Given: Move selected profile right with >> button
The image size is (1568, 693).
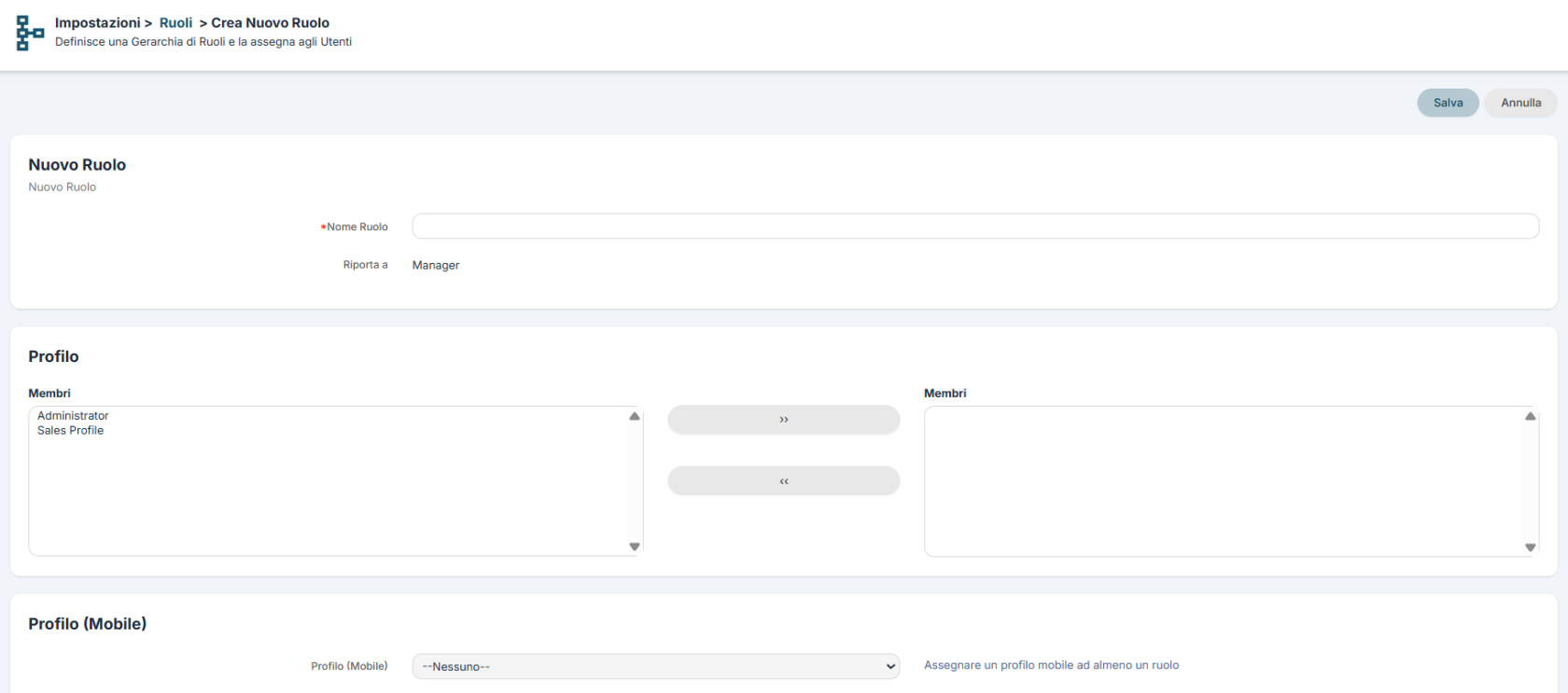Looking at the screenshot, I should (783, 420).
